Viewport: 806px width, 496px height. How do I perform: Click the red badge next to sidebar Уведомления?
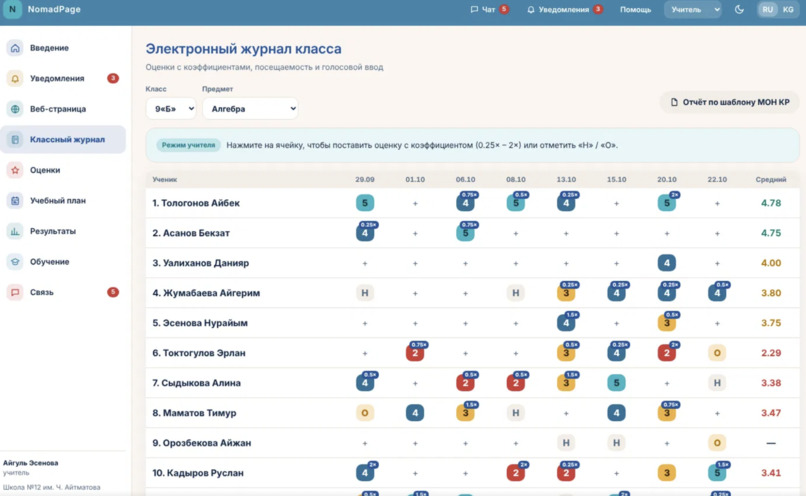[x=113, y=78]
